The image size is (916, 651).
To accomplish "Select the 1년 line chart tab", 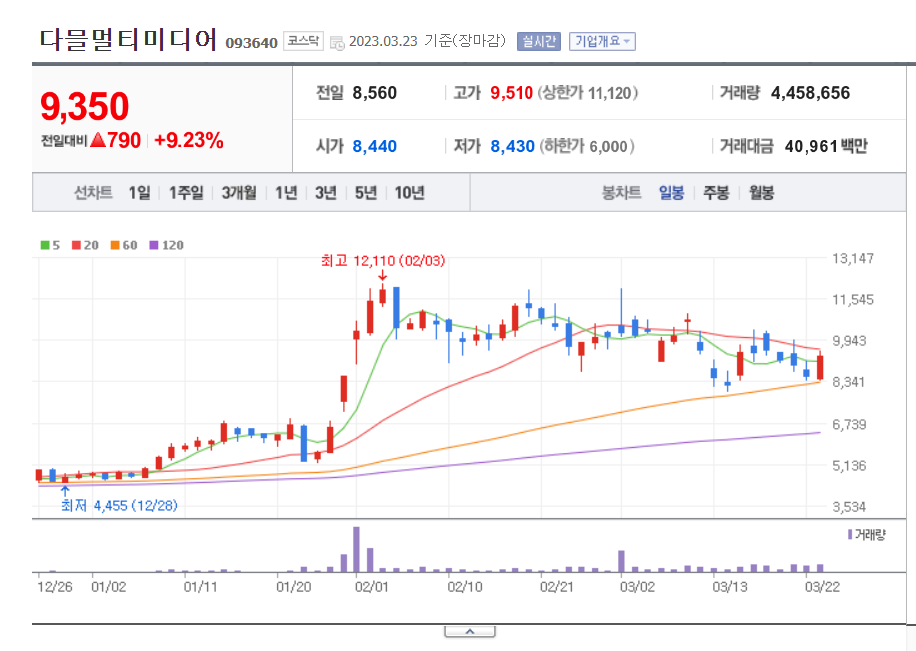I will [x=286, y=192].
